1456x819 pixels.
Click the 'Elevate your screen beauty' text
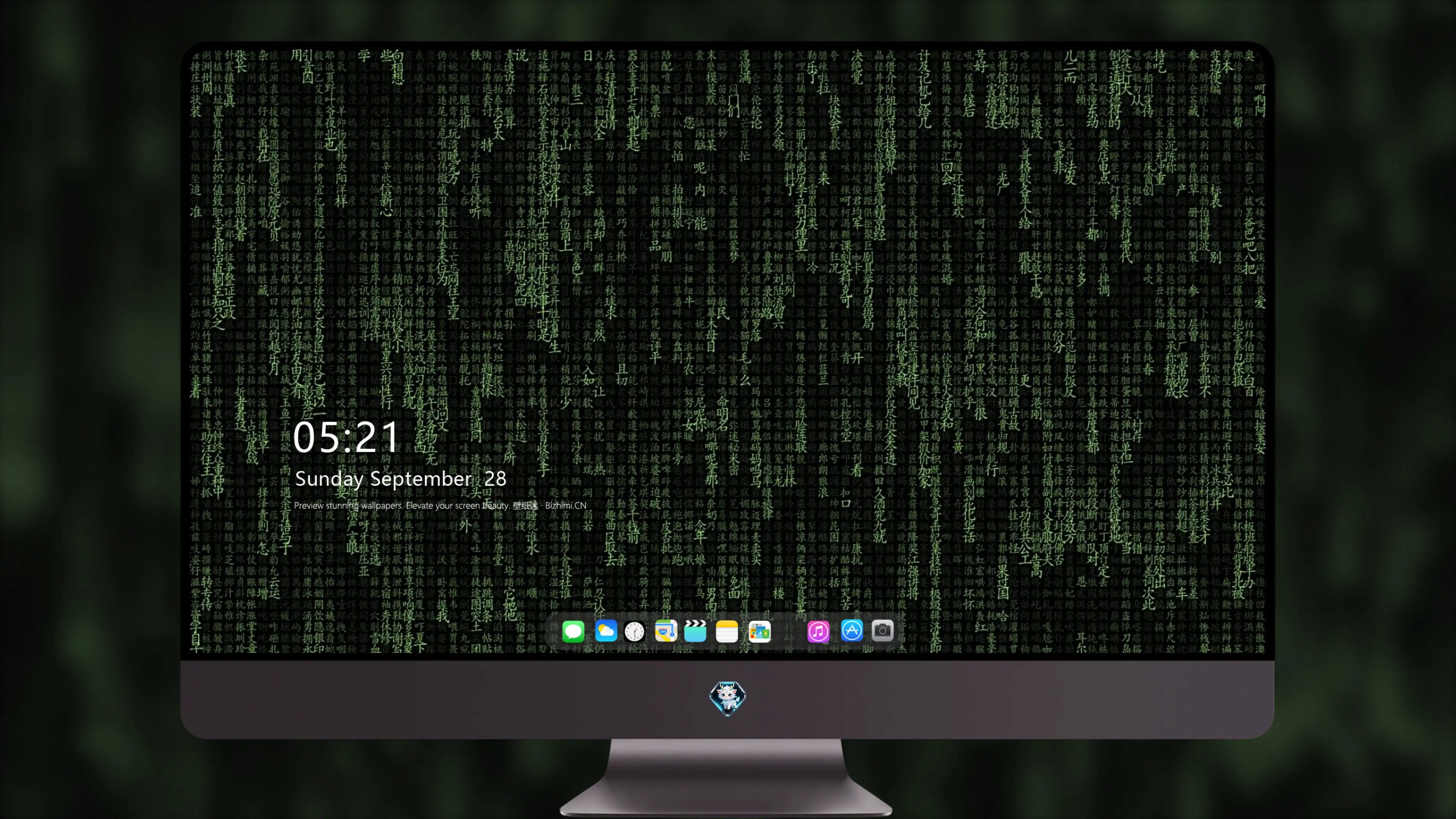[x=458, y=505]
